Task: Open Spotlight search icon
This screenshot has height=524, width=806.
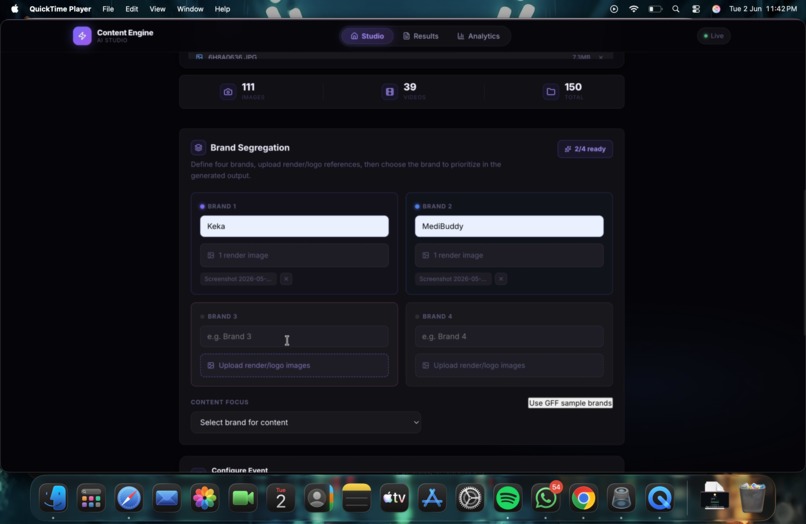Action: click(676, 9)
